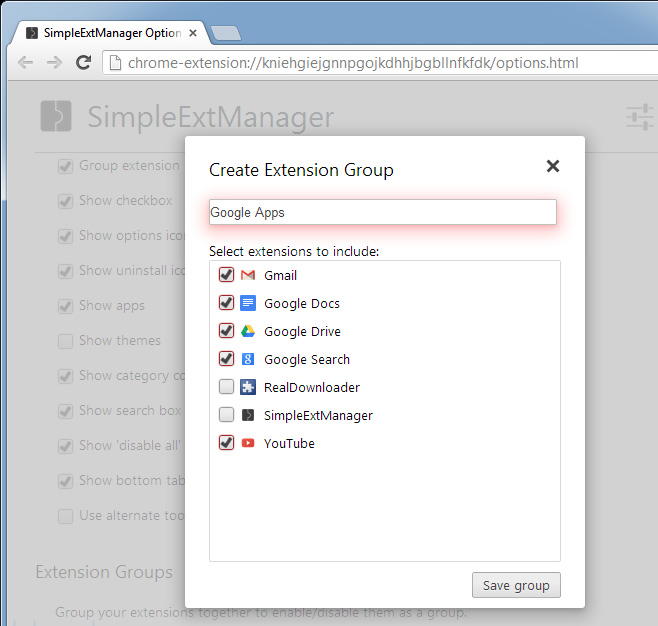658x626 pixels.
Task: Toggle the Show options icon checkbox
Action: [65, 236]
